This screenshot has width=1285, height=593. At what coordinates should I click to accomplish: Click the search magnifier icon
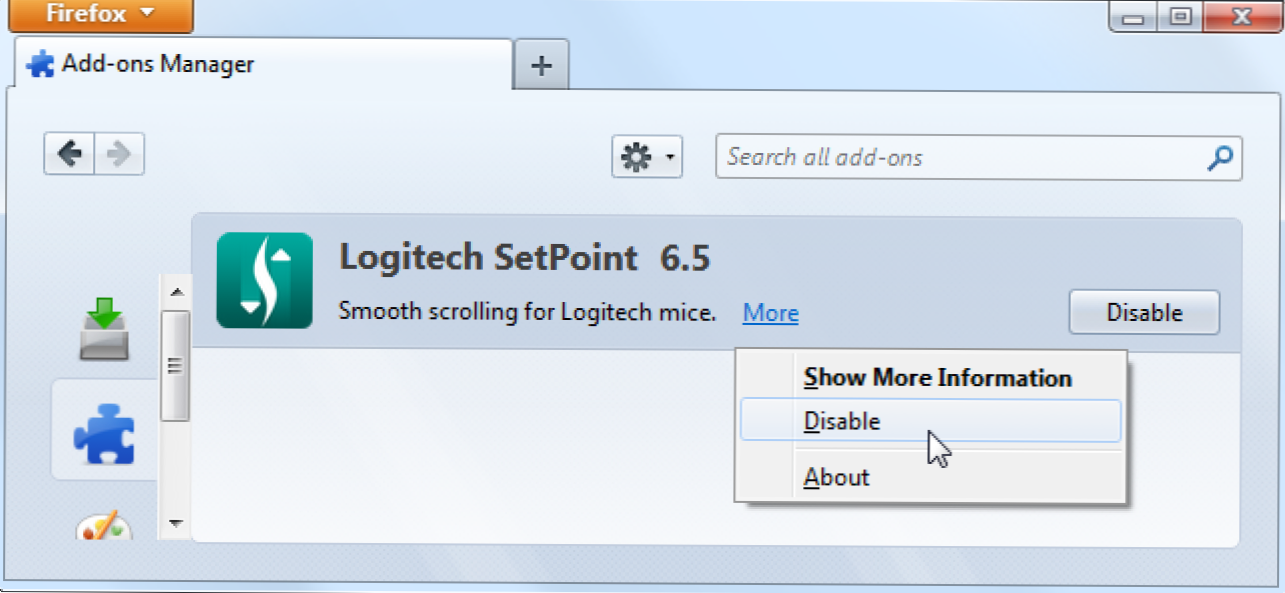click(1220, 157)
